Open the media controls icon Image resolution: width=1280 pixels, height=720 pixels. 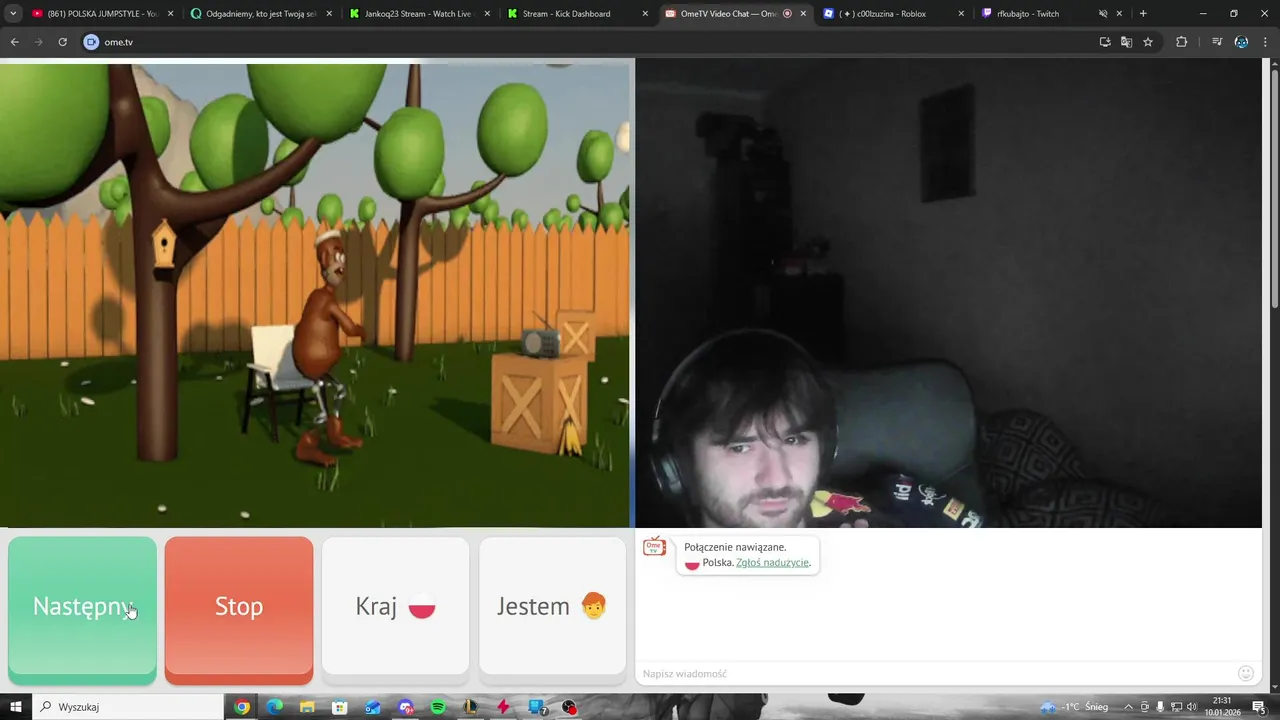pyautogui.click(x=1217, y=42)
